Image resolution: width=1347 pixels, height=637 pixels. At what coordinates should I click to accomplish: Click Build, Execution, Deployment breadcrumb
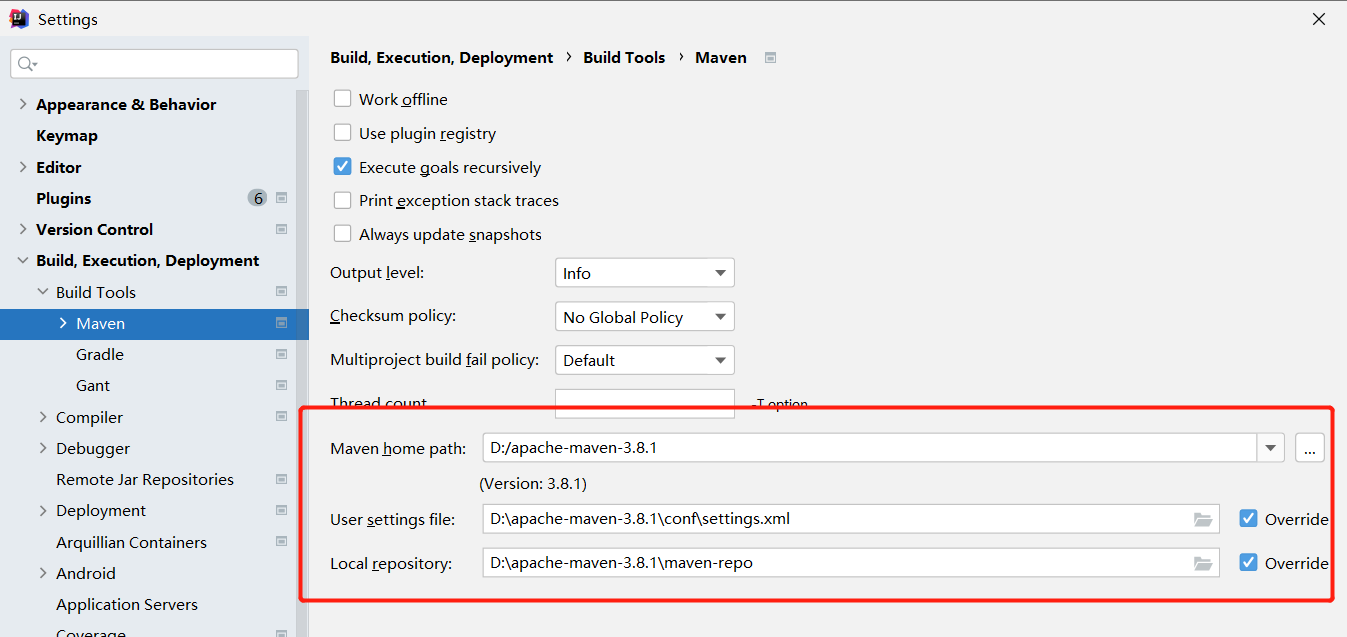point(442,58)
